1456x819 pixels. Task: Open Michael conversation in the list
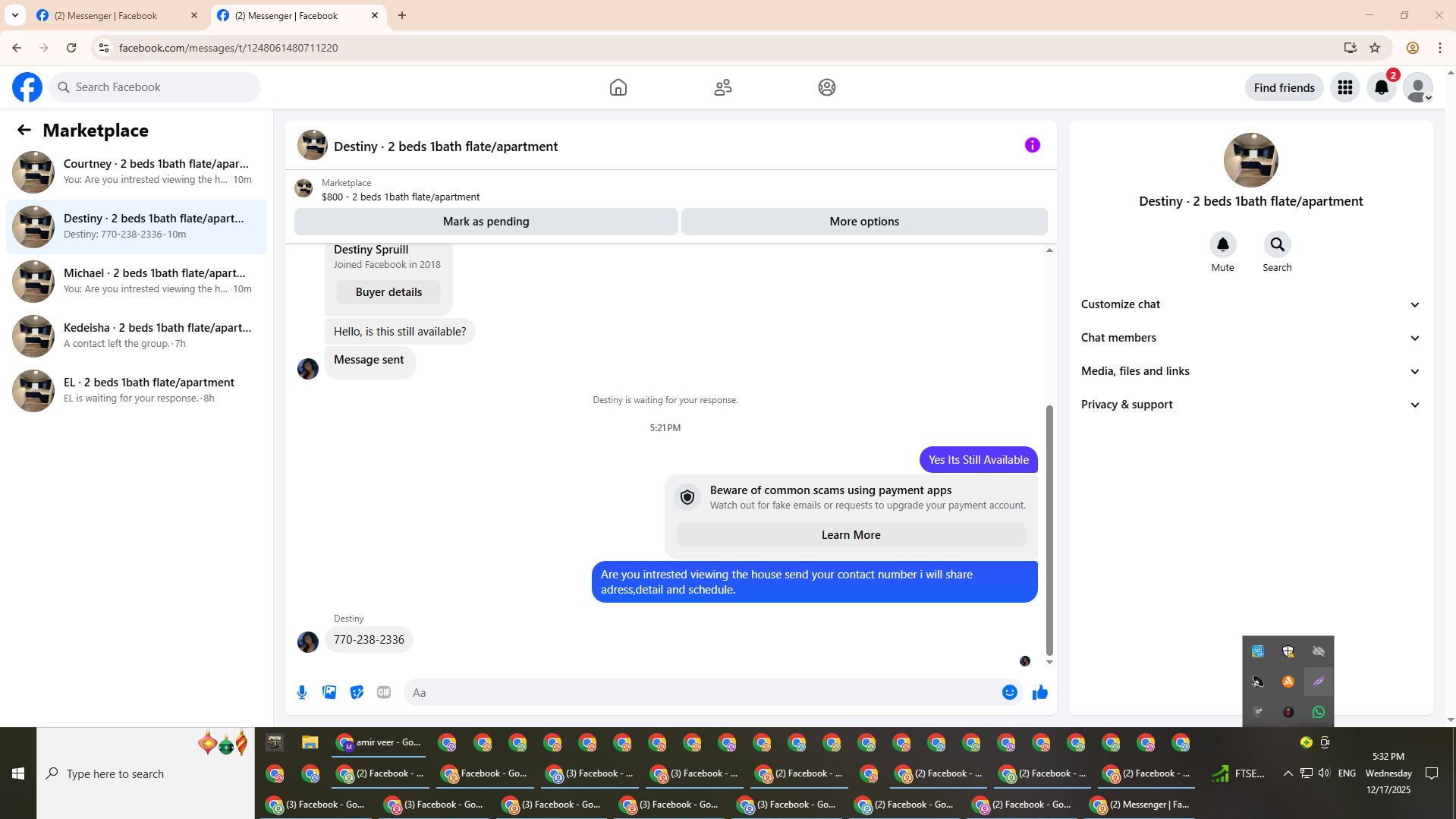pyautogui.click(x=137, y=281)
